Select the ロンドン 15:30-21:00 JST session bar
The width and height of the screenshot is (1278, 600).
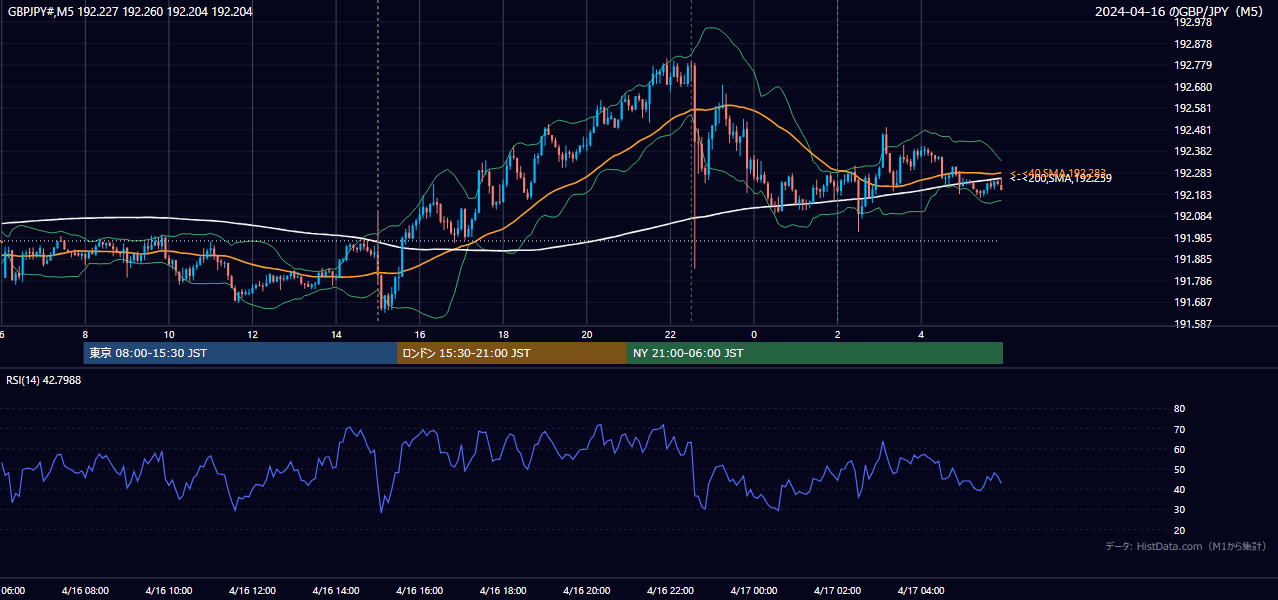[x=512, y=353]
